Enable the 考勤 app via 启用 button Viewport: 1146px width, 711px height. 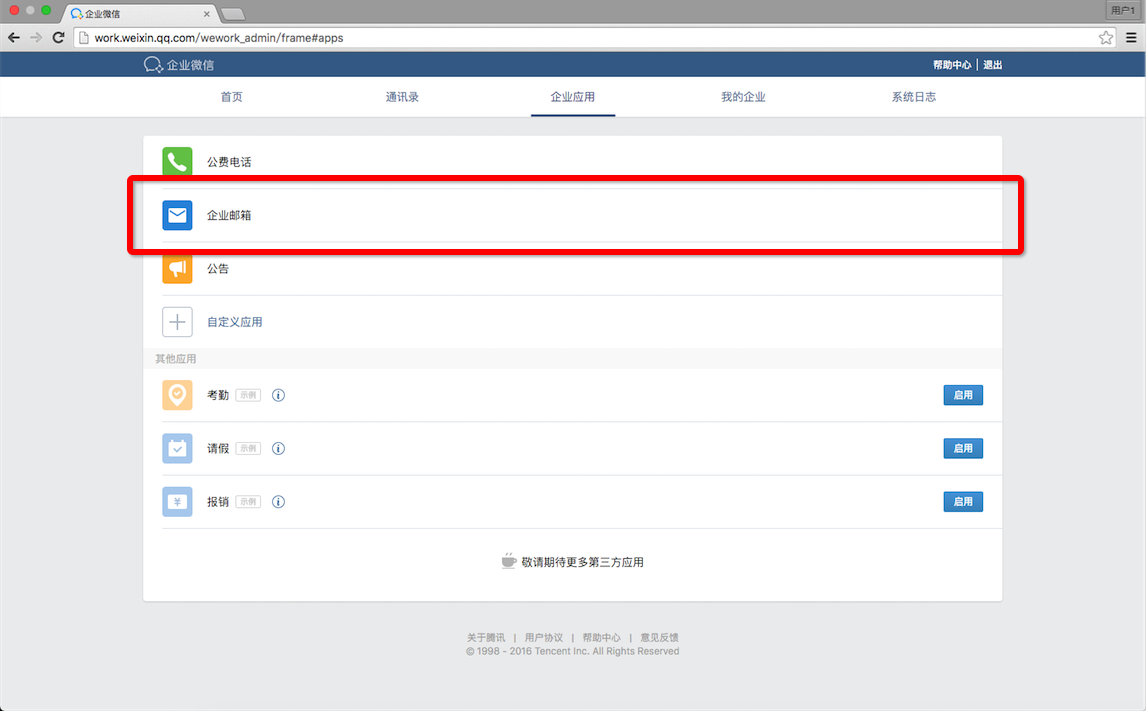click(x=963, y=394)
